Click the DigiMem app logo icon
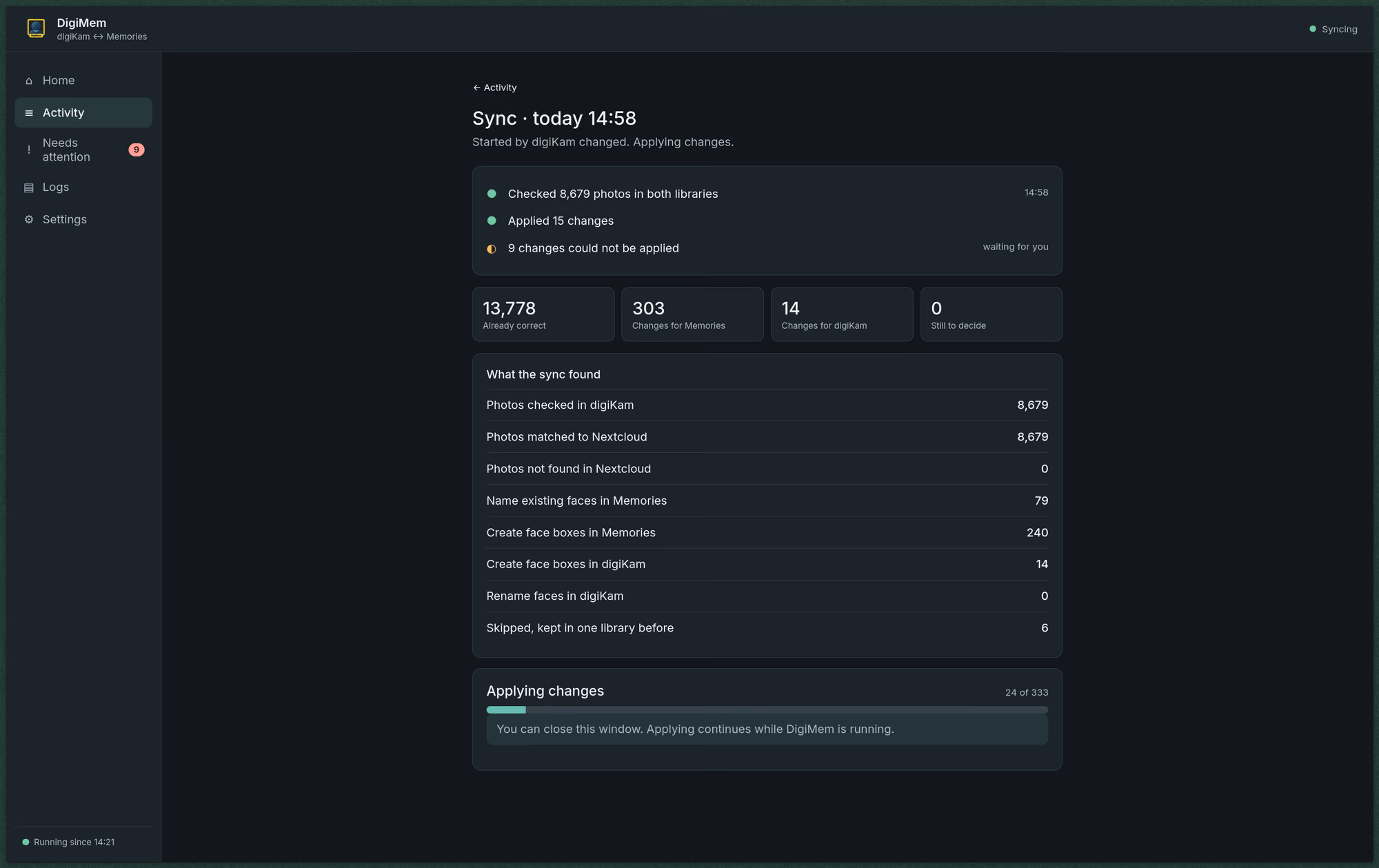The width and height of the screenshot is (1379, 868). 36,28
